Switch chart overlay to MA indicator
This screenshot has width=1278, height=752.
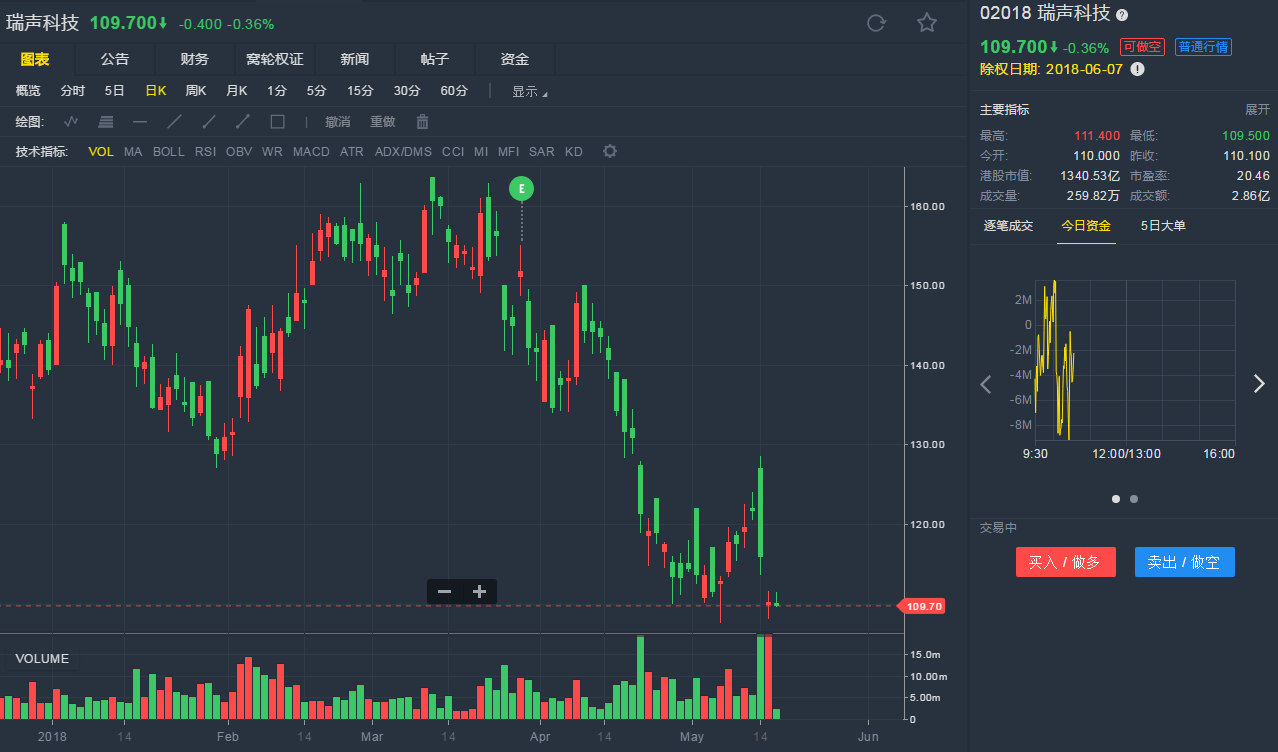[132, 152]
